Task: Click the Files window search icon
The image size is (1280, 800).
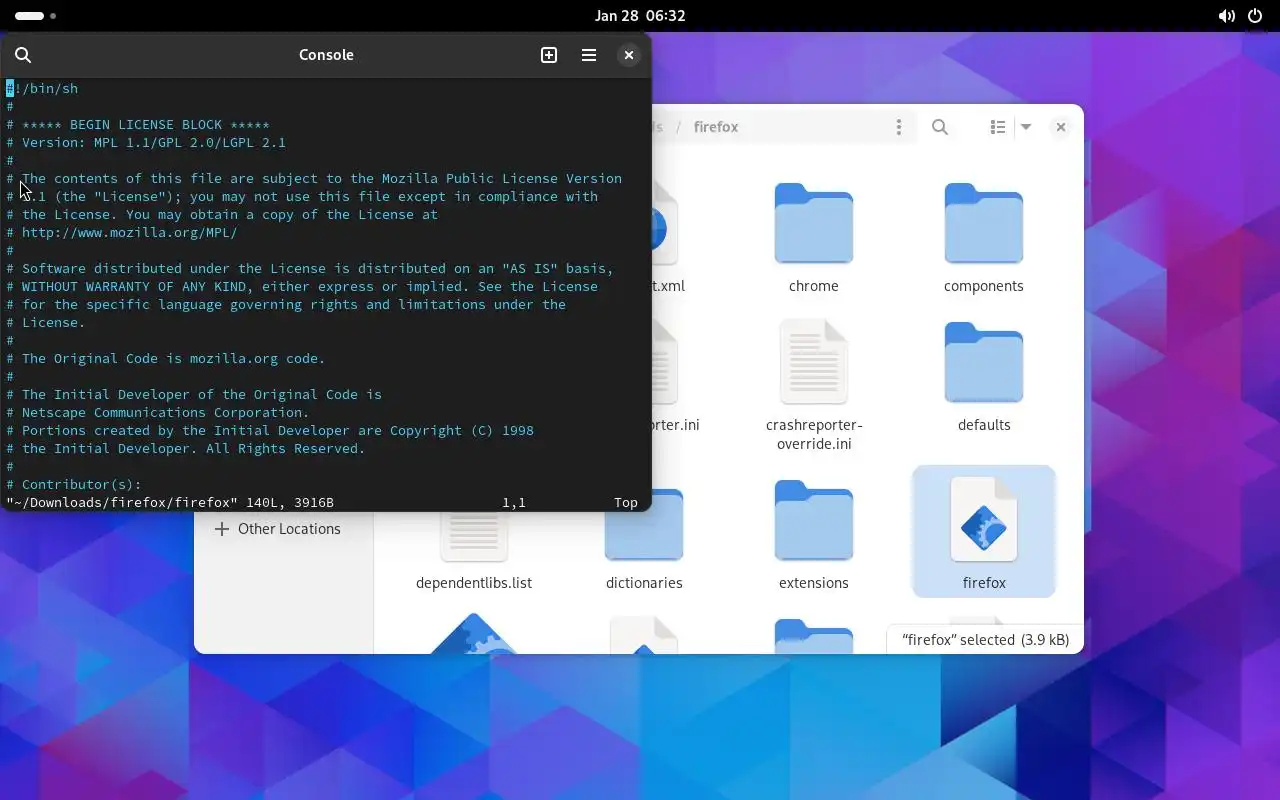Action: click(940, 127)
